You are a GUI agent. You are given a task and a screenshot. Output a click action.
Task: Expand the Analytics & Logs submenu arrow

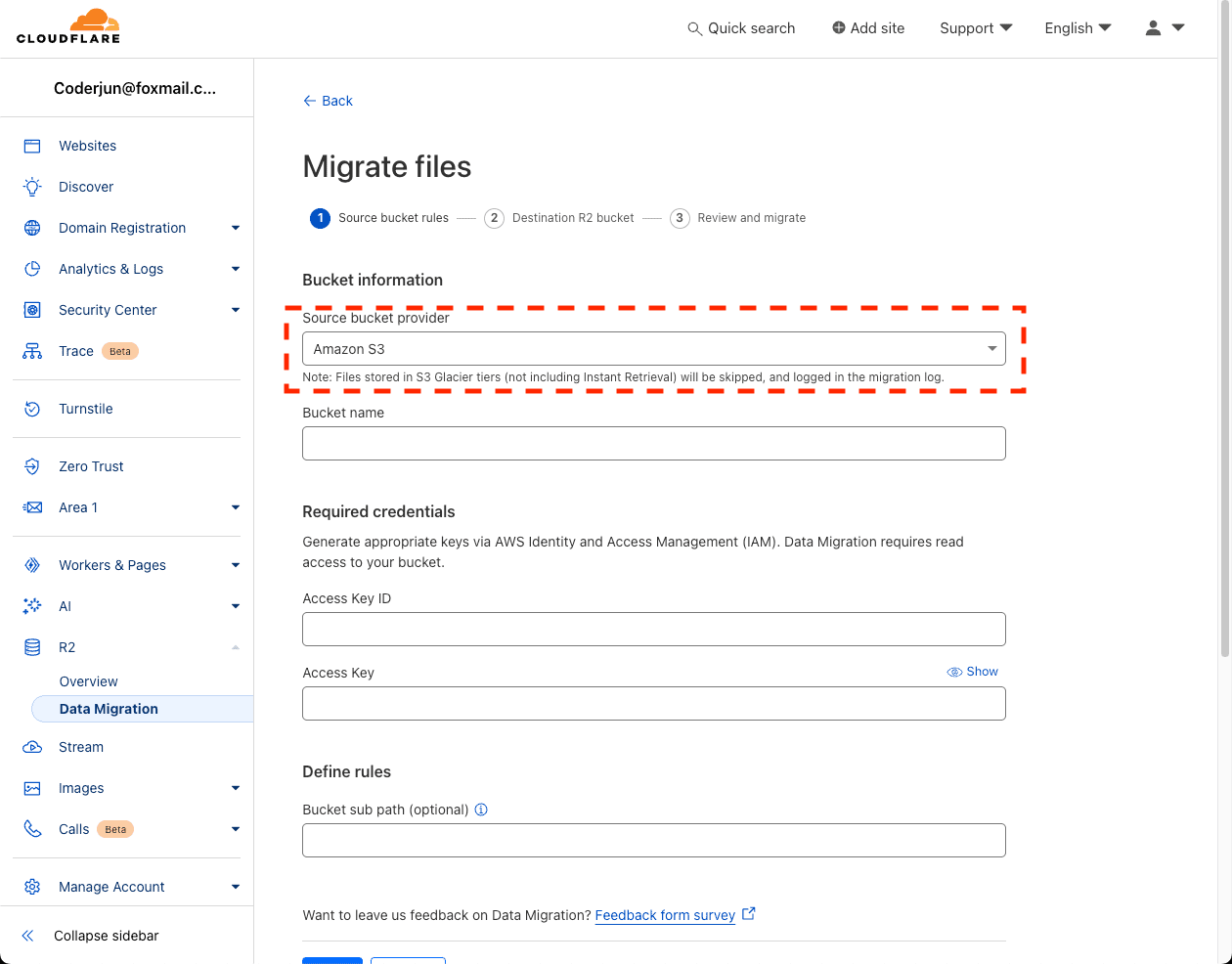(x=236, y=269)
